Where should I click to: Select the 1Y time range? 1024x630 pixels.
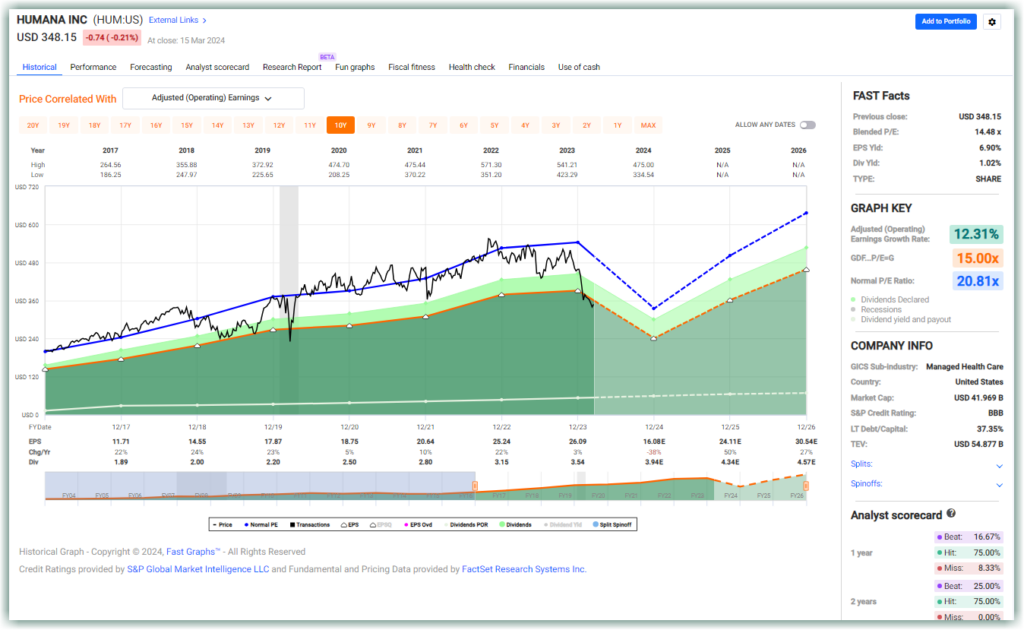coord(617,125)
